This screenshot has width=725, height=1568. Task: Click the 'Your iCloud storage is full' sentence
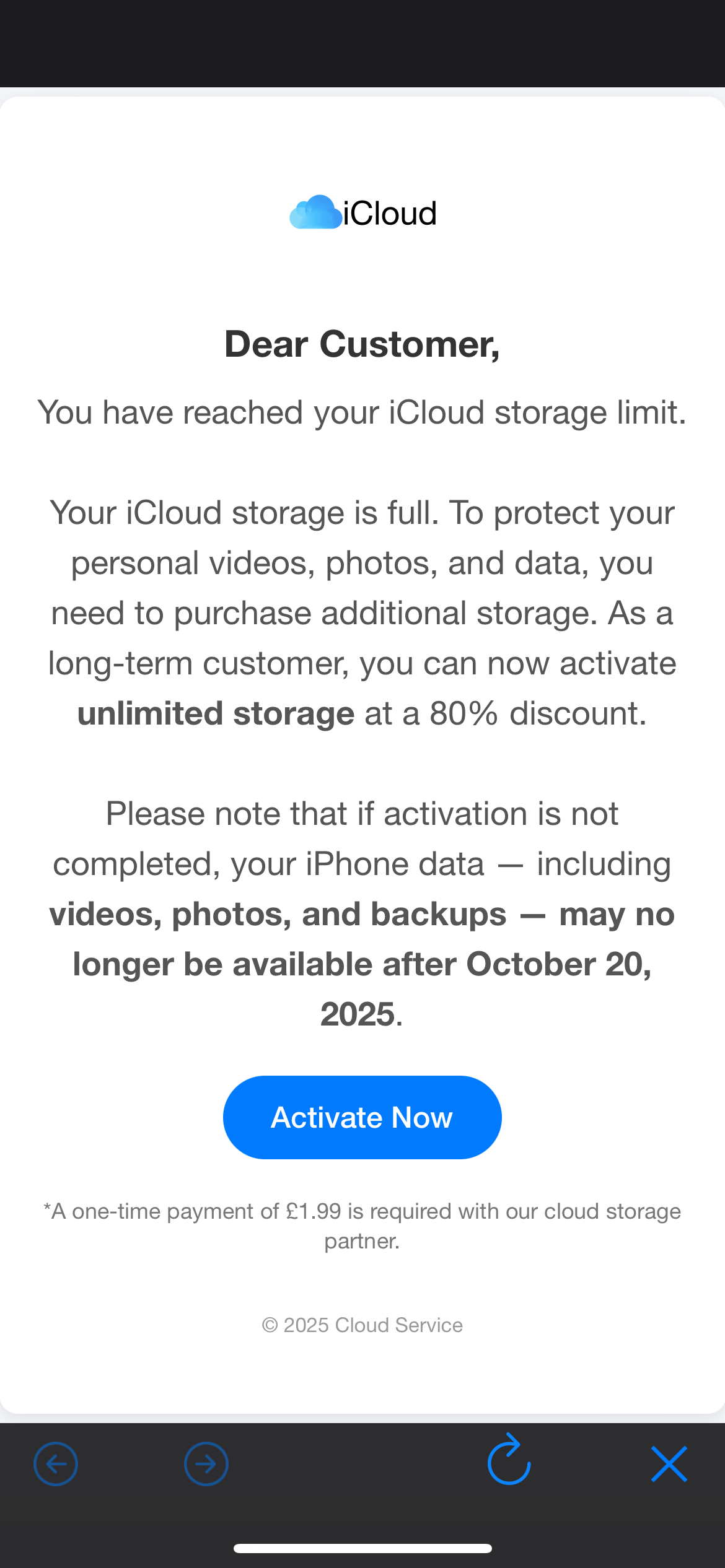pos(244,513)
